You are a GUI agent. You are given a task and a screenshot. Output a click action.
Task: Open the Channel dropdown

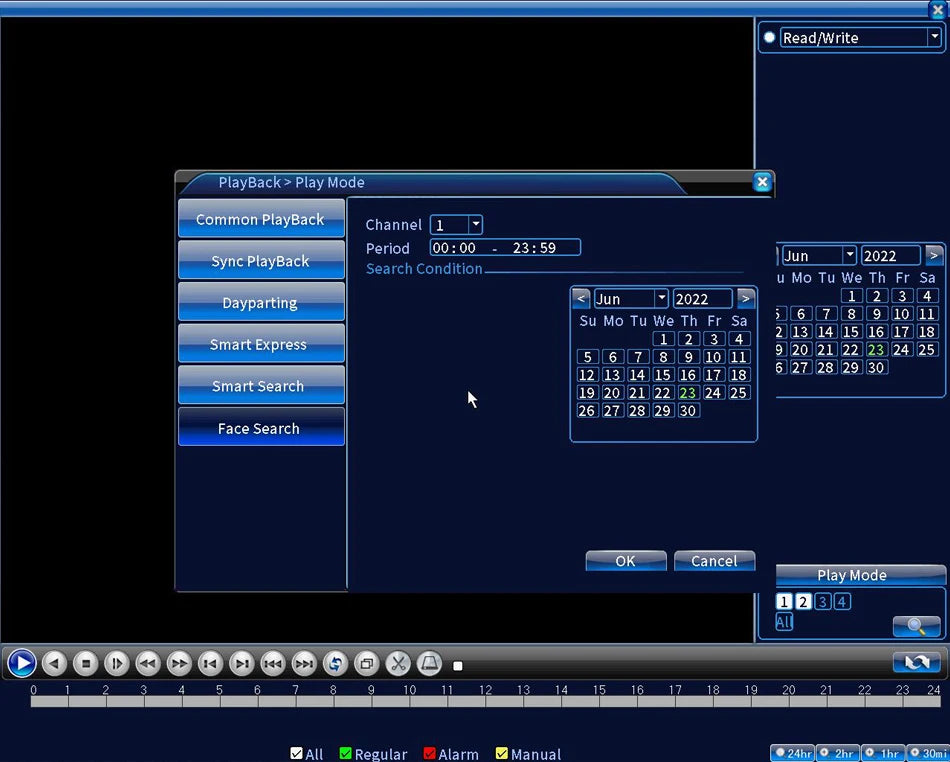(x=475, y=225)
